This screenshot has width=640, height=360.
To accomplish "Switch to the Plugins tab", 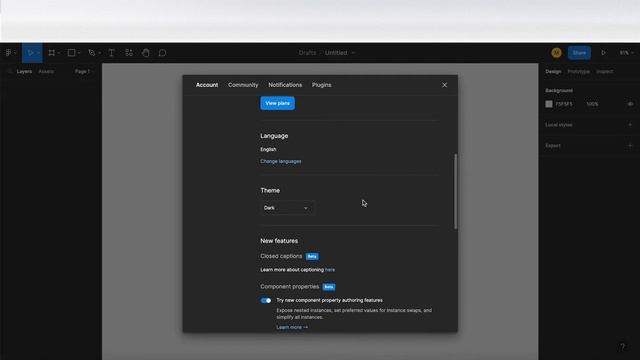I will [322, 85].
